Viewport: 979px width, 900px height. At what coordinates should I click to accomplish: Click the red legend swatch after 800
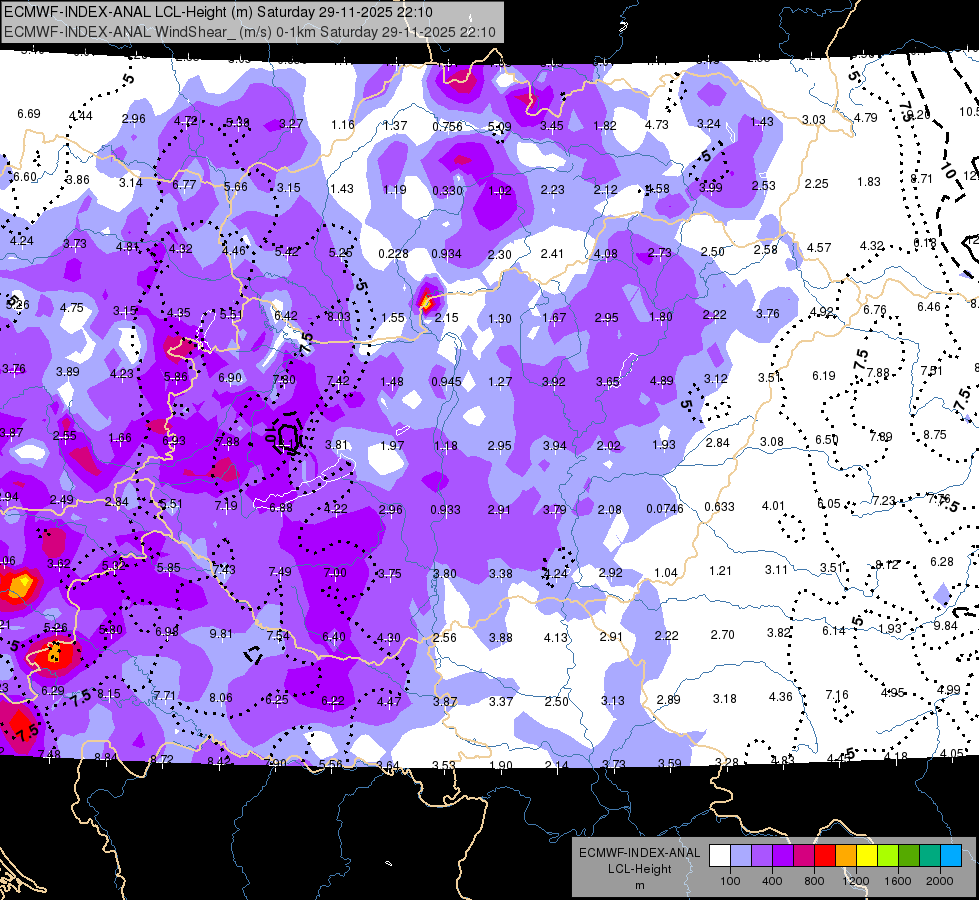[x=825, y=856]
